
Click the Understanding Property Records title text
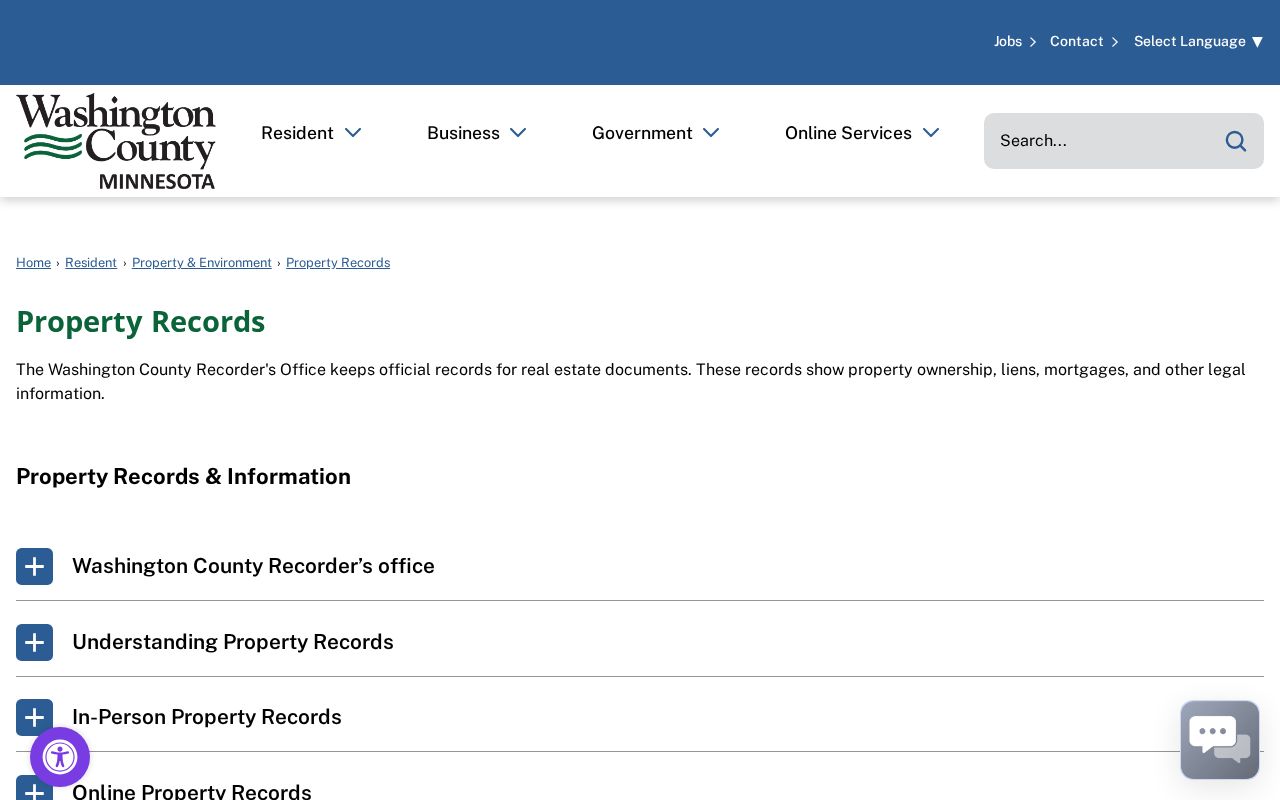(233, 642)
